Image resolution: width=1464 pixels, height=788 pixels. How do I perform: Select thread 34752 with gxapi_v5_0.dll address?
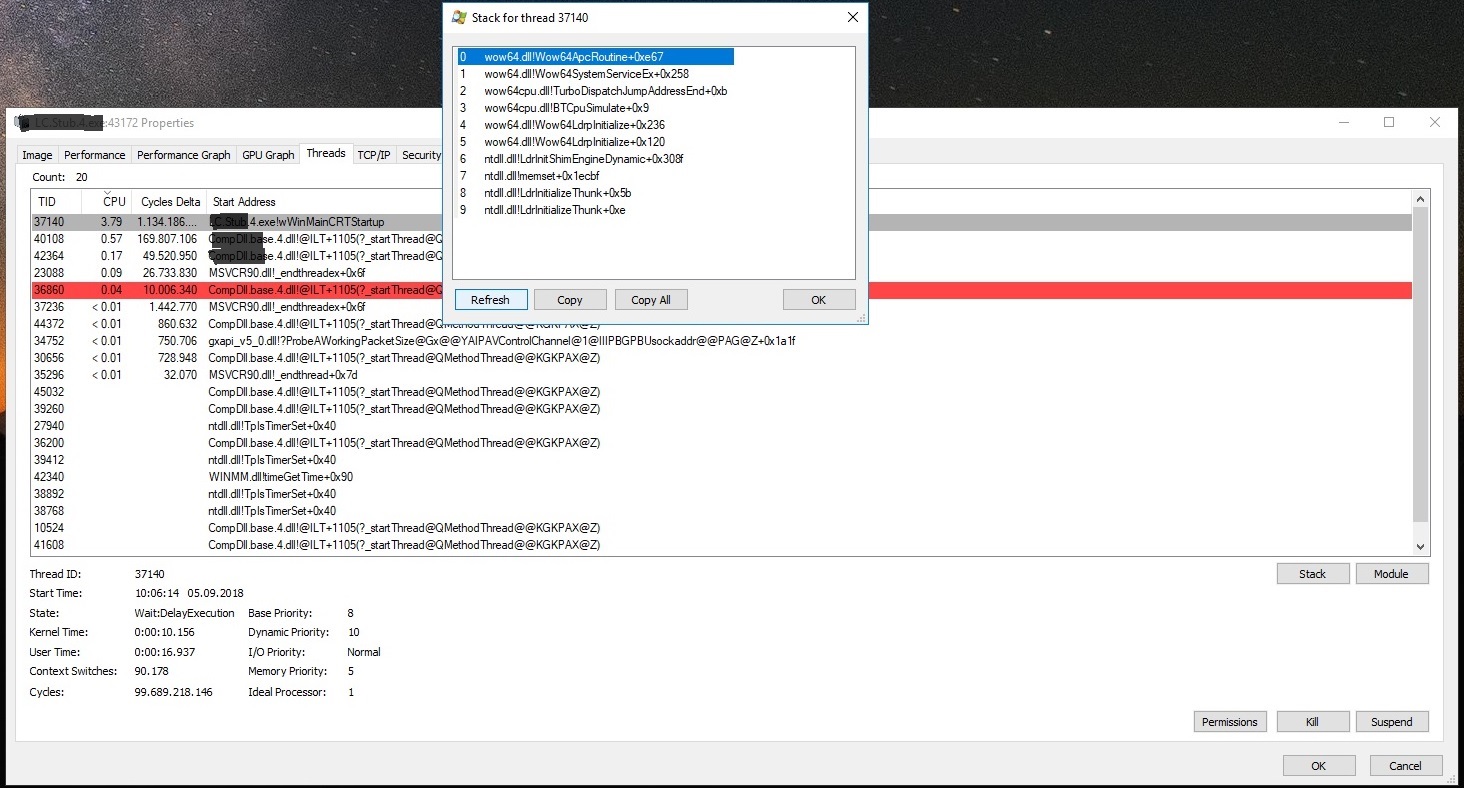point(721,341)
